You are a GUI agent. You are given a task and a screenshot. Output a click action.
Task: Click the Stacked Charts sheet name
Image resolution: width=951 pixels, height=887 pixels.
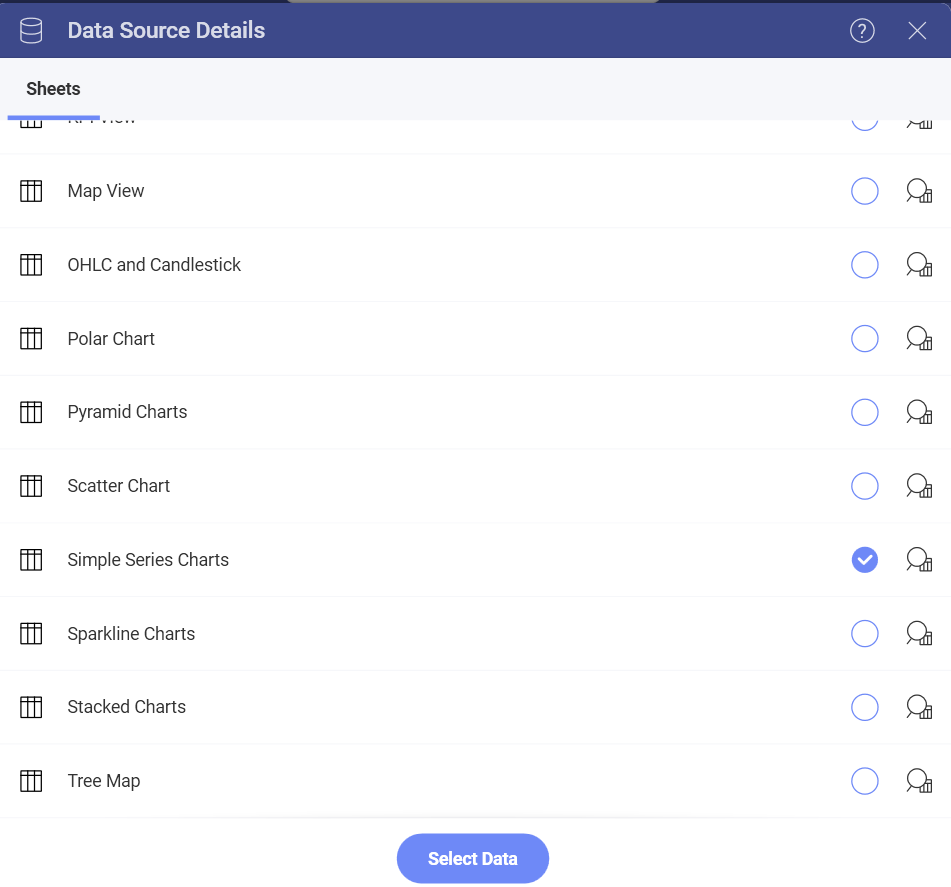pyautogui.click(x=126, y=707)
